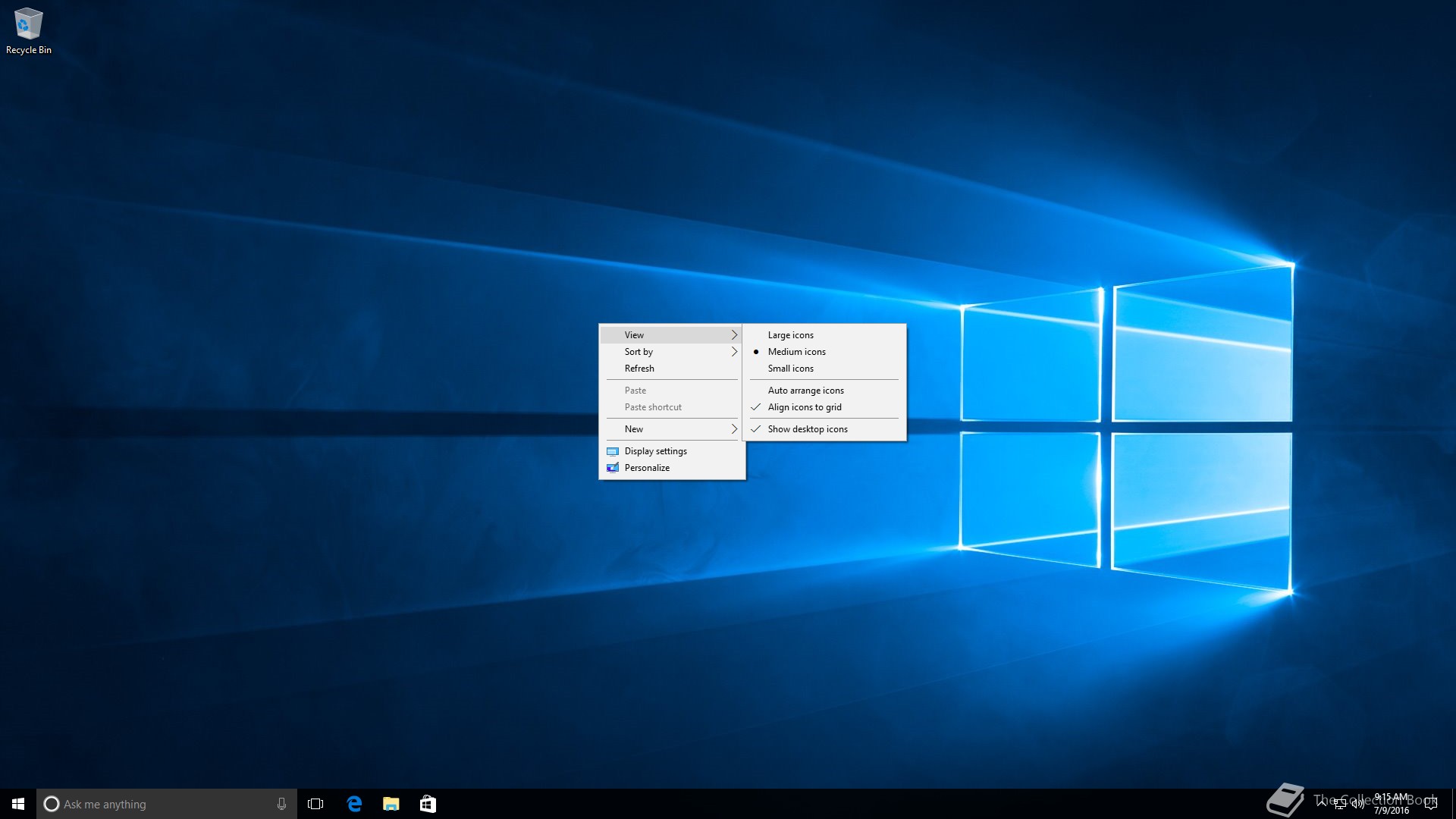Expand the Sort by submenu arrow
The width and height of the screenshot is (1456, 819).
(x=734, y=352)
